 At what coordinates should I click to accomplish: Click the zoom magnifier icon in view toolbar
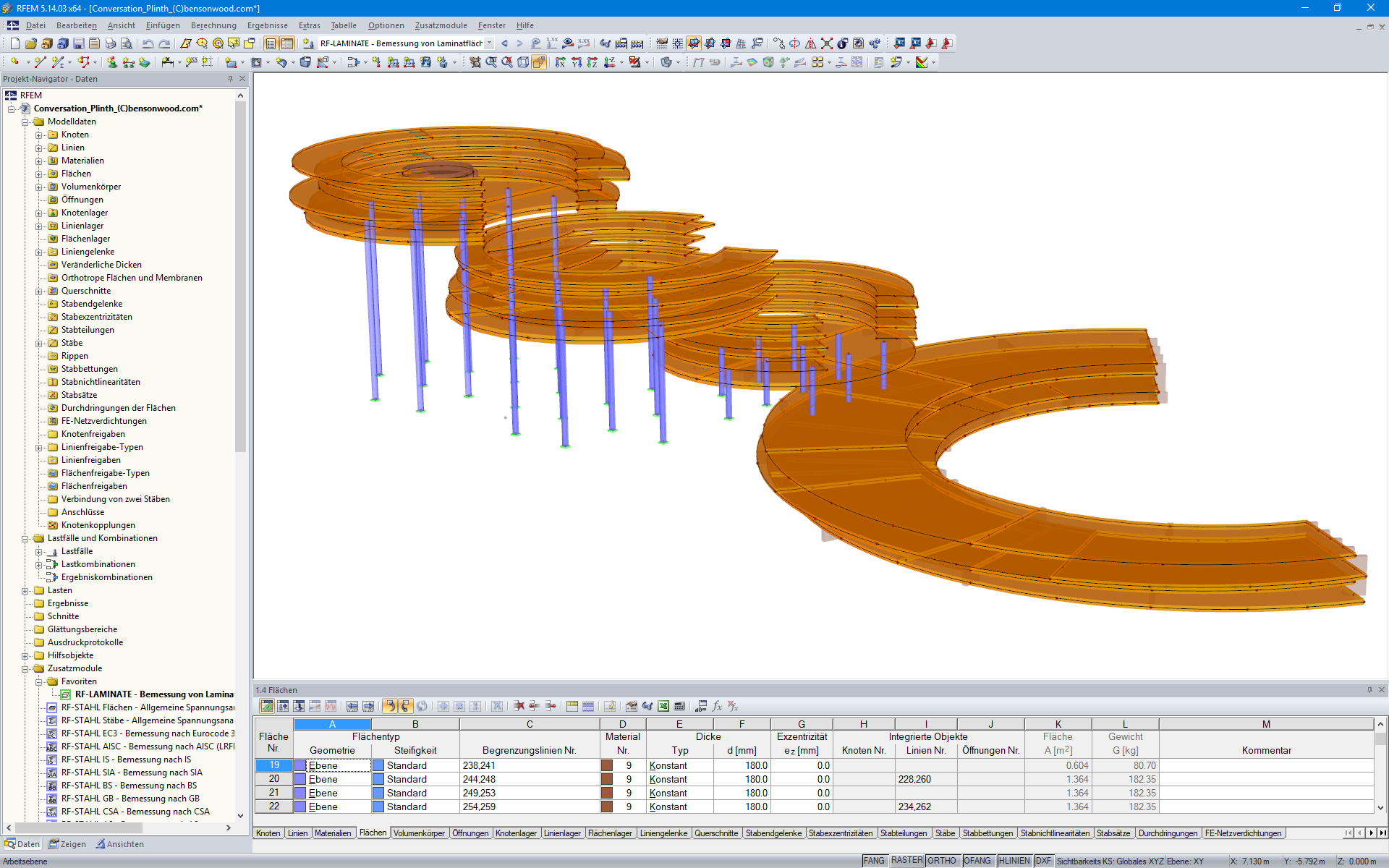(x=491, y=62)
